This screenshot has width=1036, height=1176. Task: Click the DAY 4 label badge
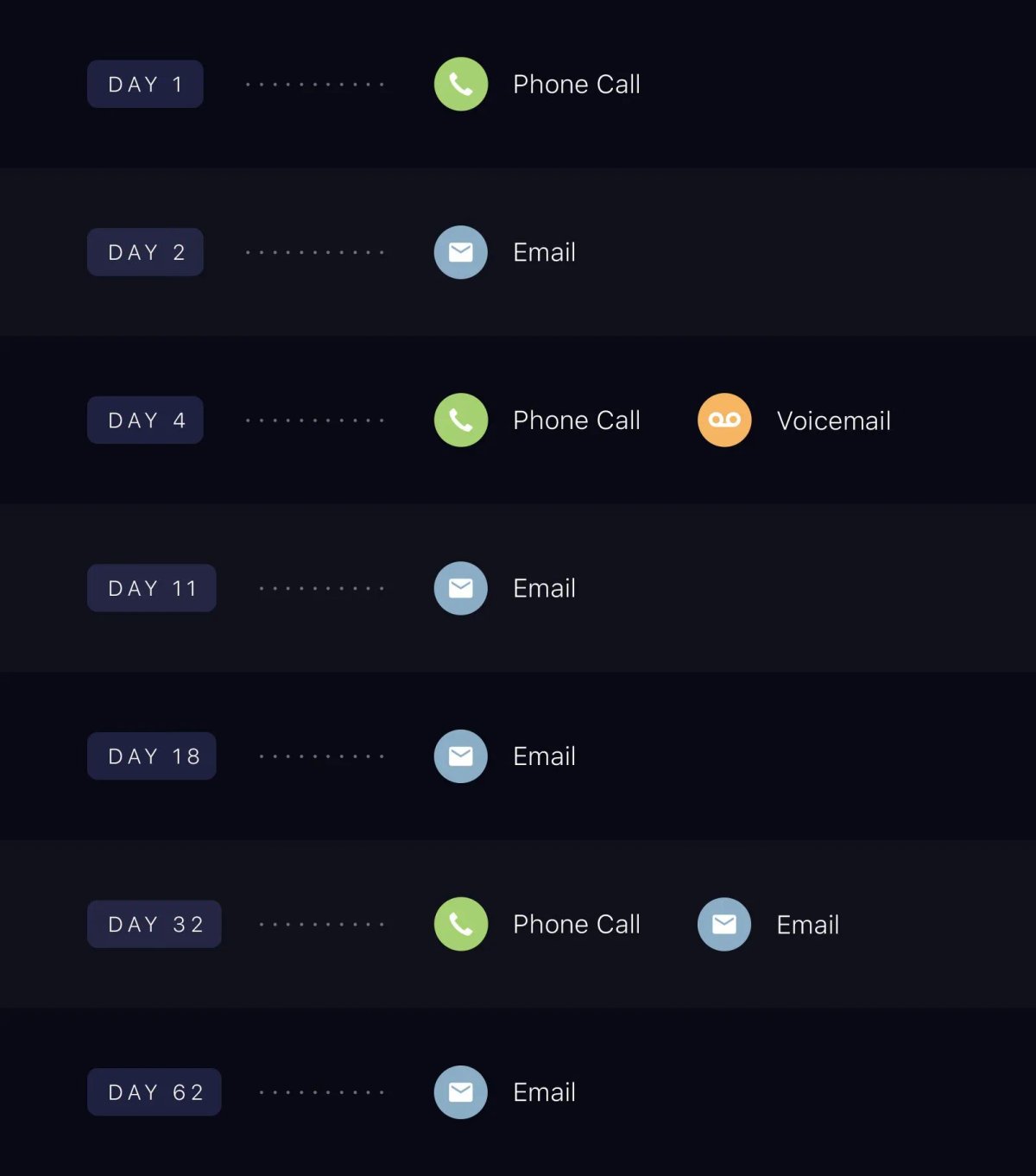(x=145, y=420)
